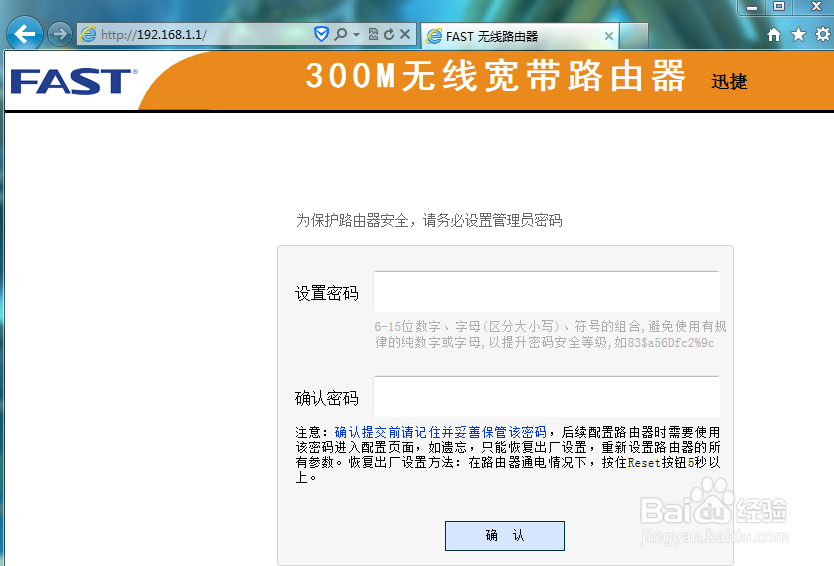Click the 确认密码 password field
The image size is (834, 566).
pos(547,397)
